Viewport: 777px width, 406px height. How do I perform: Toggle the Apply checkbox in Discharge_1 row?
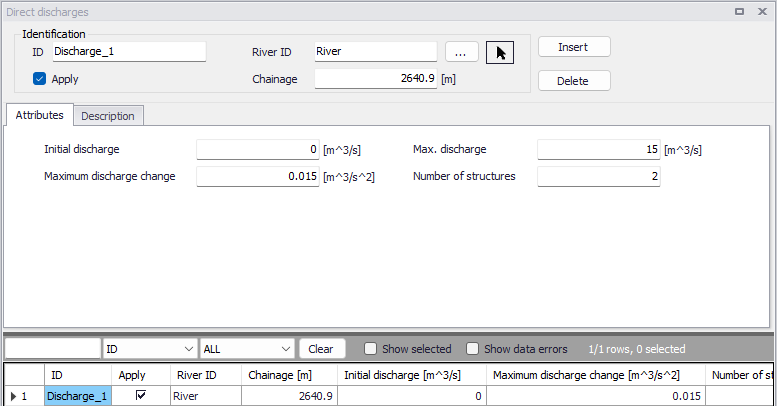tap(141, 395)
